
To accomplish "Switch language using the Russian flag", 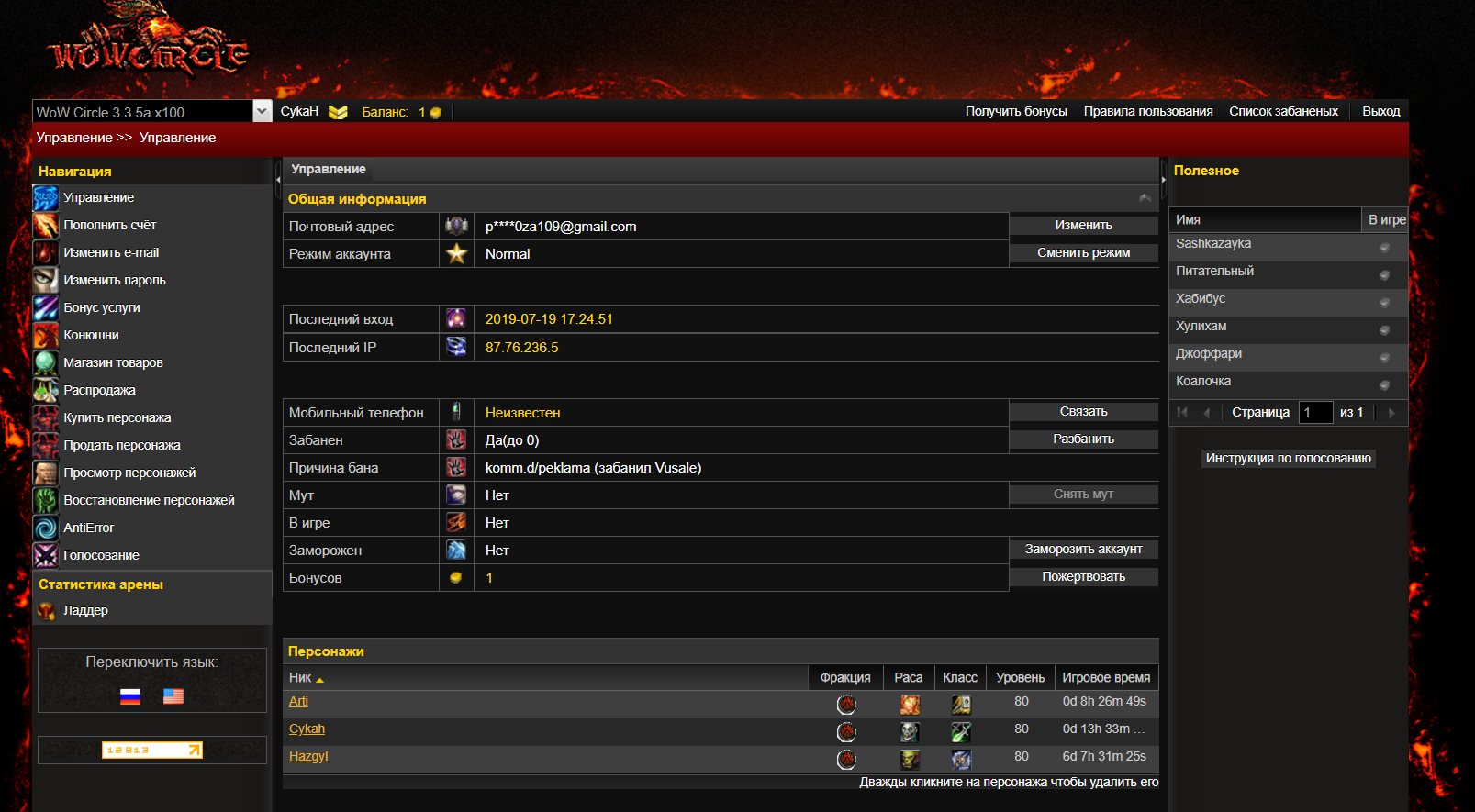I will pos(130,696).
